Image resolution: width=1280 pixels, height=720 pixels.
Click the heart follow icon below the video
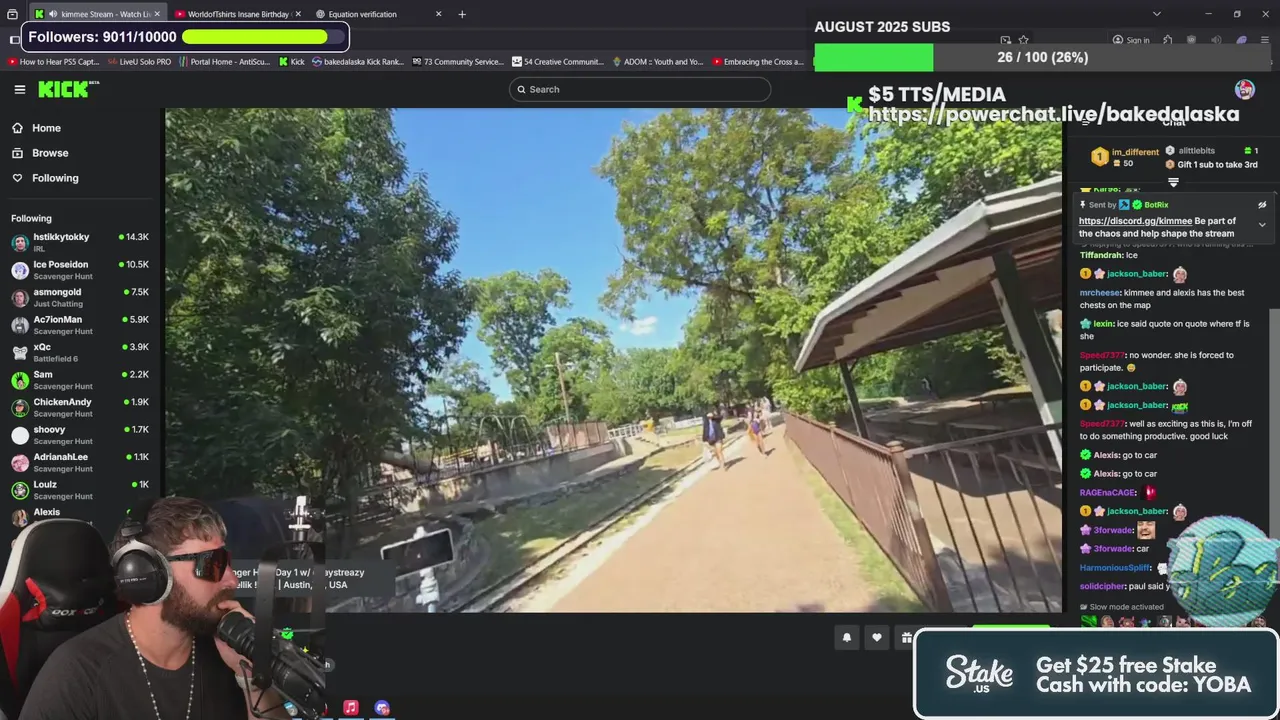point(877,638)
